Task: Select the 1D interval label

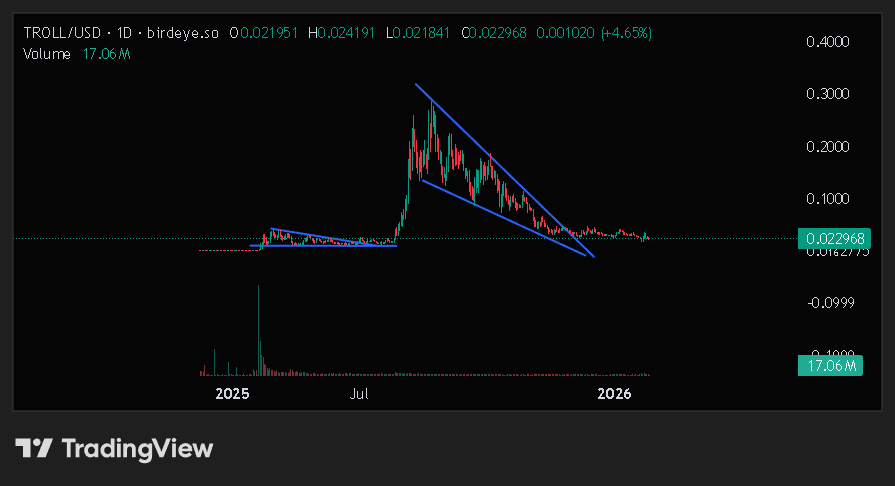Action: click(x=124, y=33)
